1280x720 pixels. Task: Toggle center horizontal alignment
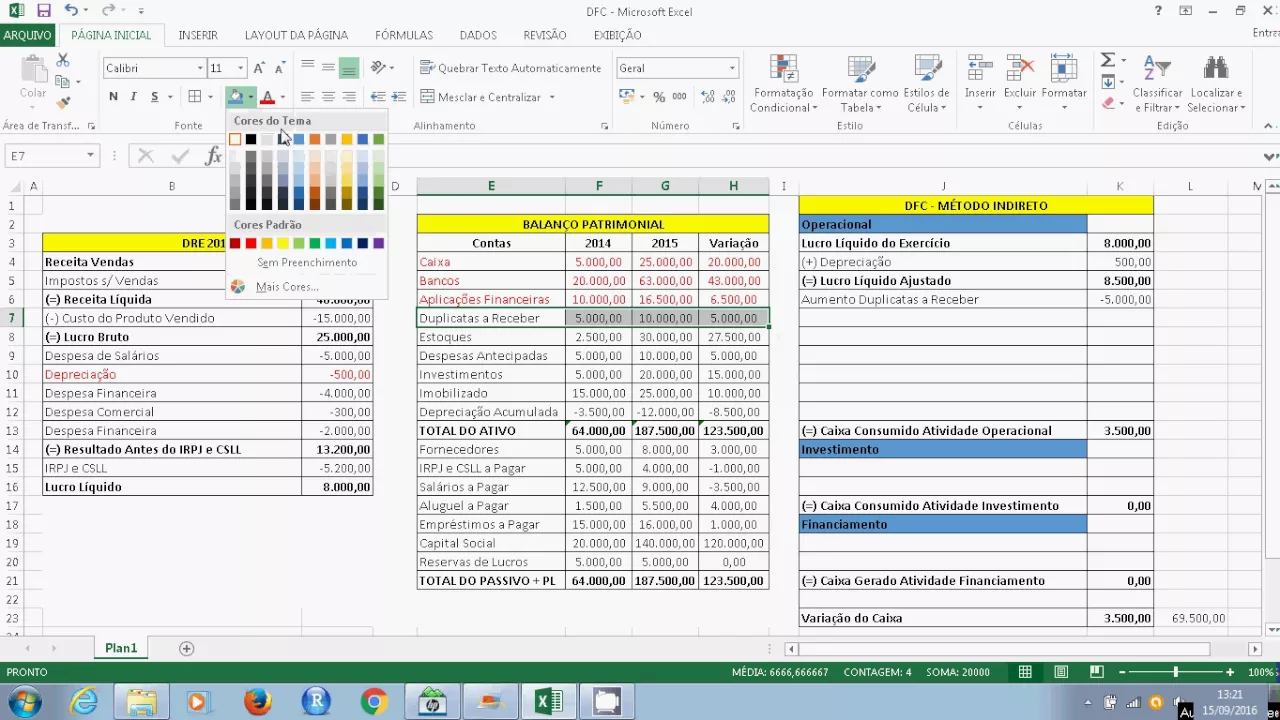coord(328,97)
